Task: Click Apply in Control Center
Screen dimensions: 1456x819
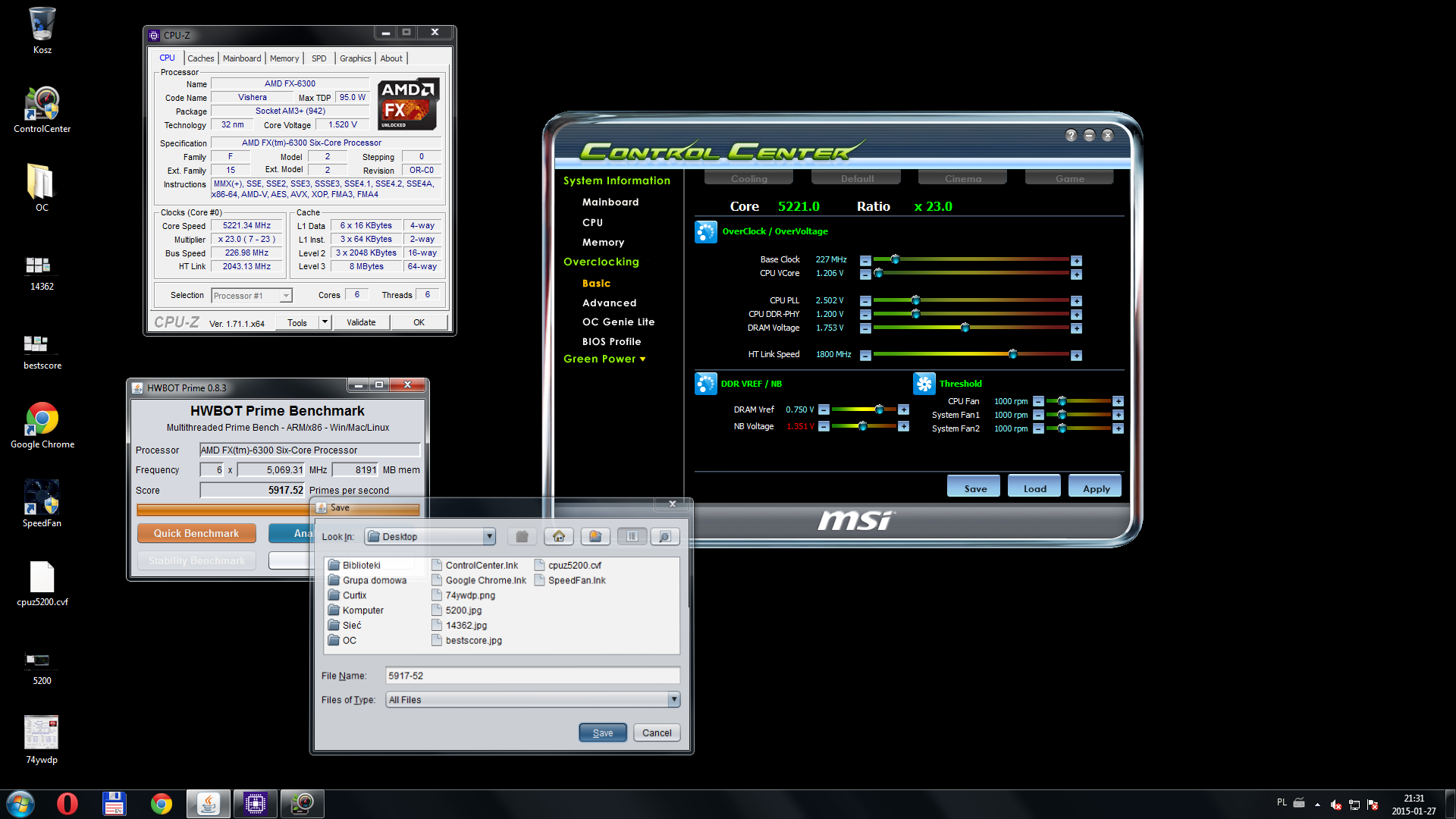Action: click(x=1096, y=488)
